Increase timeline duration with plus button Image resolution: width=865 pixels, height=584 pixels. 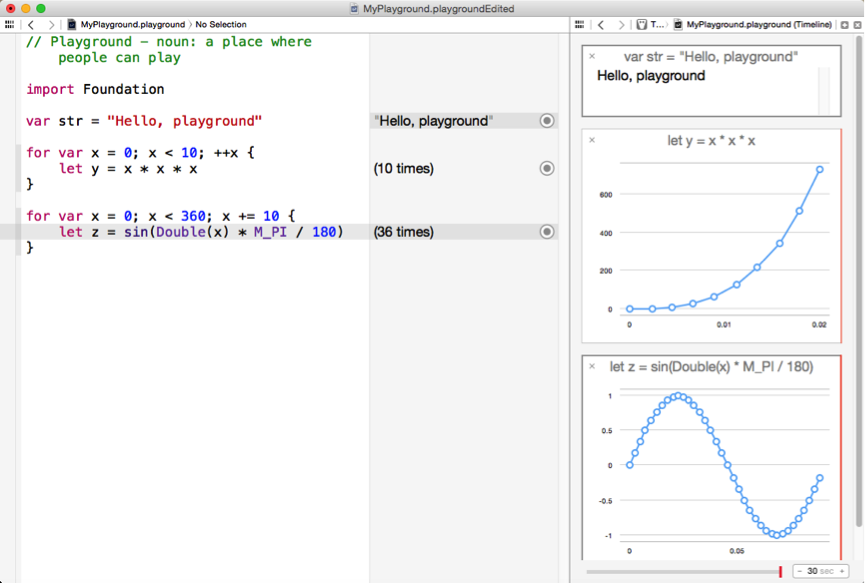tap(842, 571)
